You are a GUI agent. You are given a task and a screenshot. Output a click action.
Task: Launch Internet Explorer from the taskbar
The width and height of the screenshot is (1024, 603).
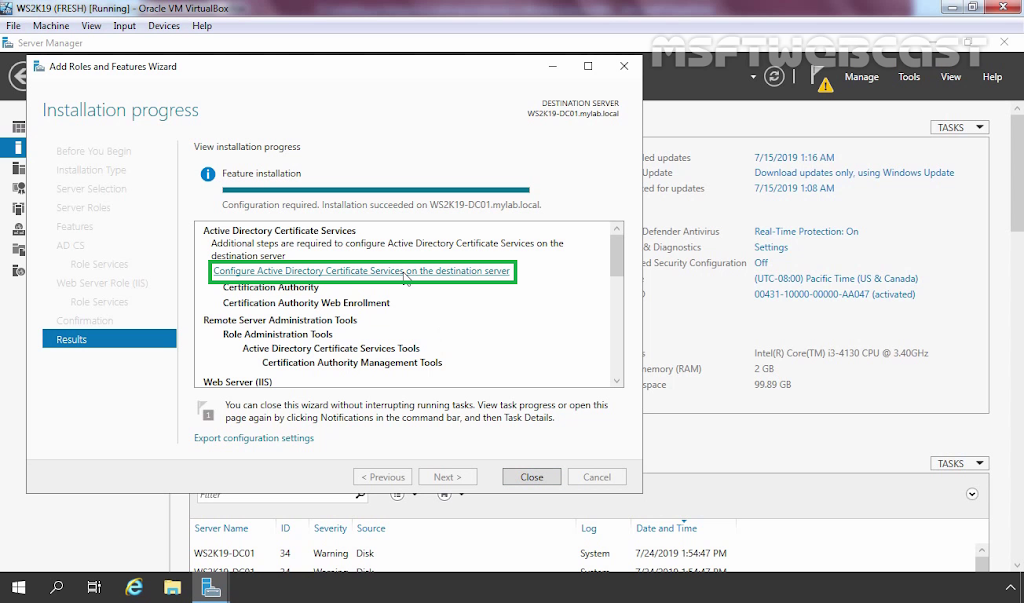coord(134,587)
